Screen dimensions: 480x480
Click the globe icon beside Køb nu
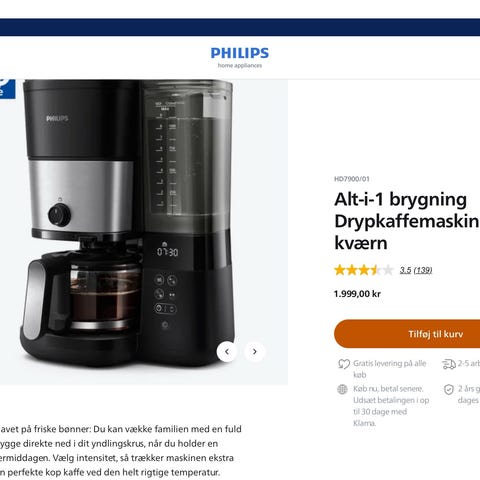tap(342, 389)
